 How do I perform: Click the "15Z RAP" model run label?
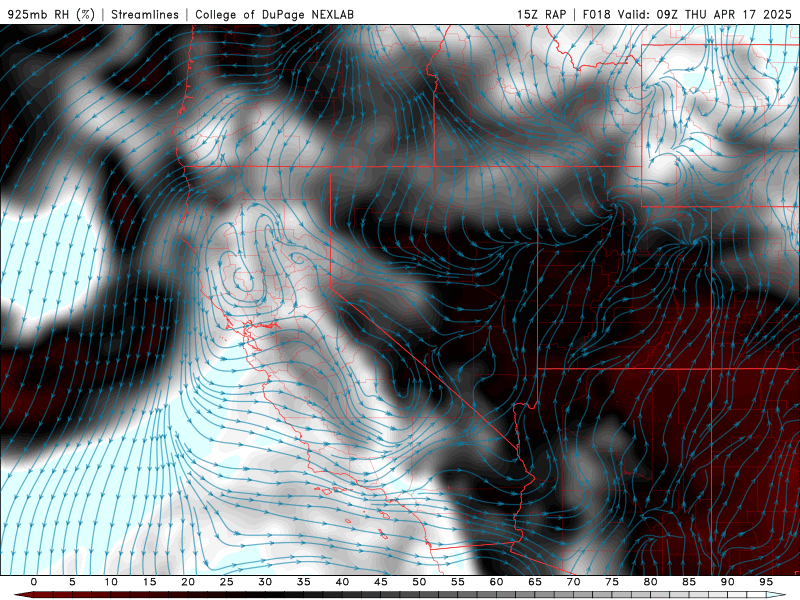[x=541, y=14]
